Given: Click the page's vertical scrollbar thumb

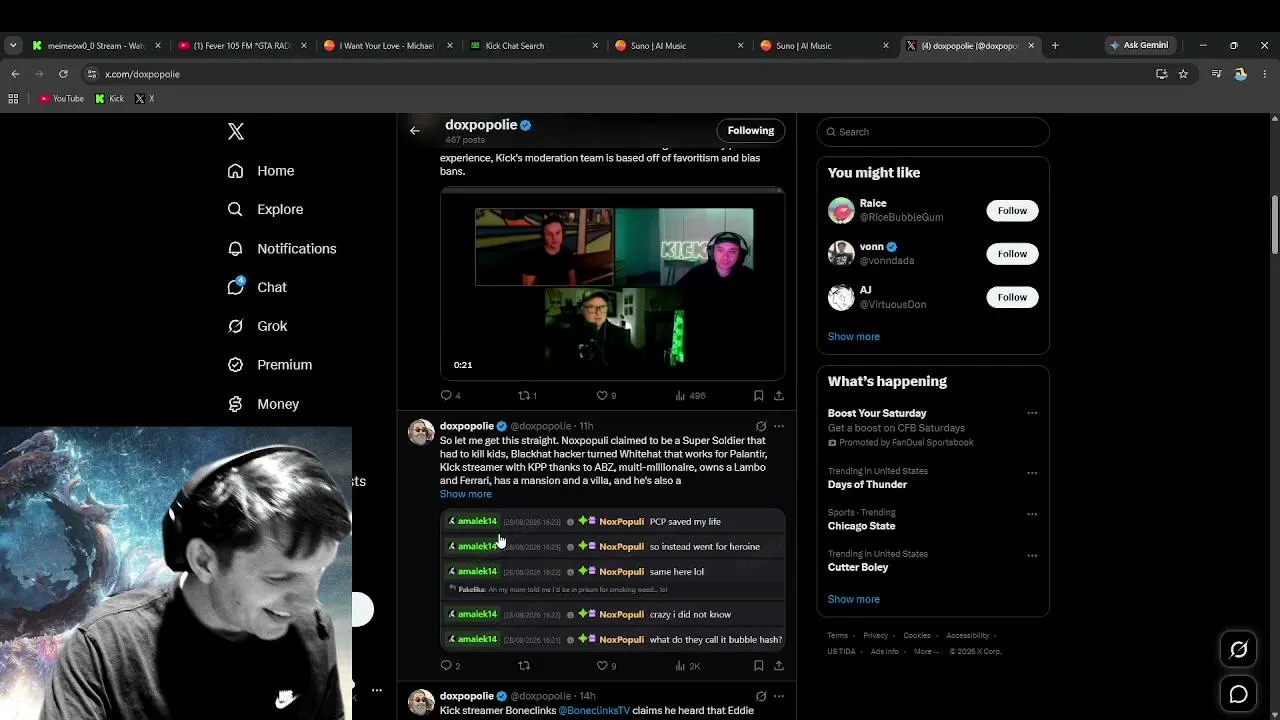Looking at the screenshot, I should pos(1275,225).
